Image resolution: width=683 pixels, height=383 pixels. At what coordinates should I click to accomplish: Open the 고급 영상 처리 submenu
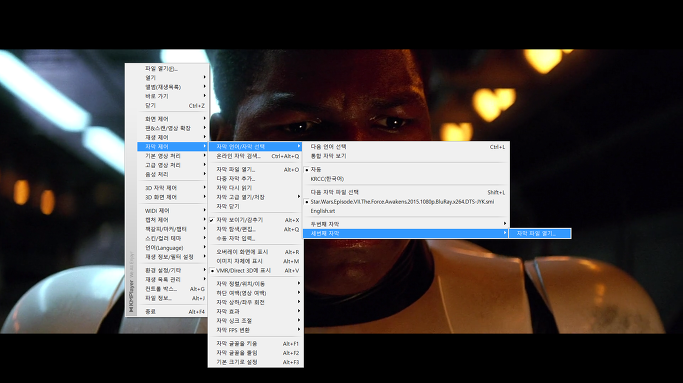coord(172,165)
